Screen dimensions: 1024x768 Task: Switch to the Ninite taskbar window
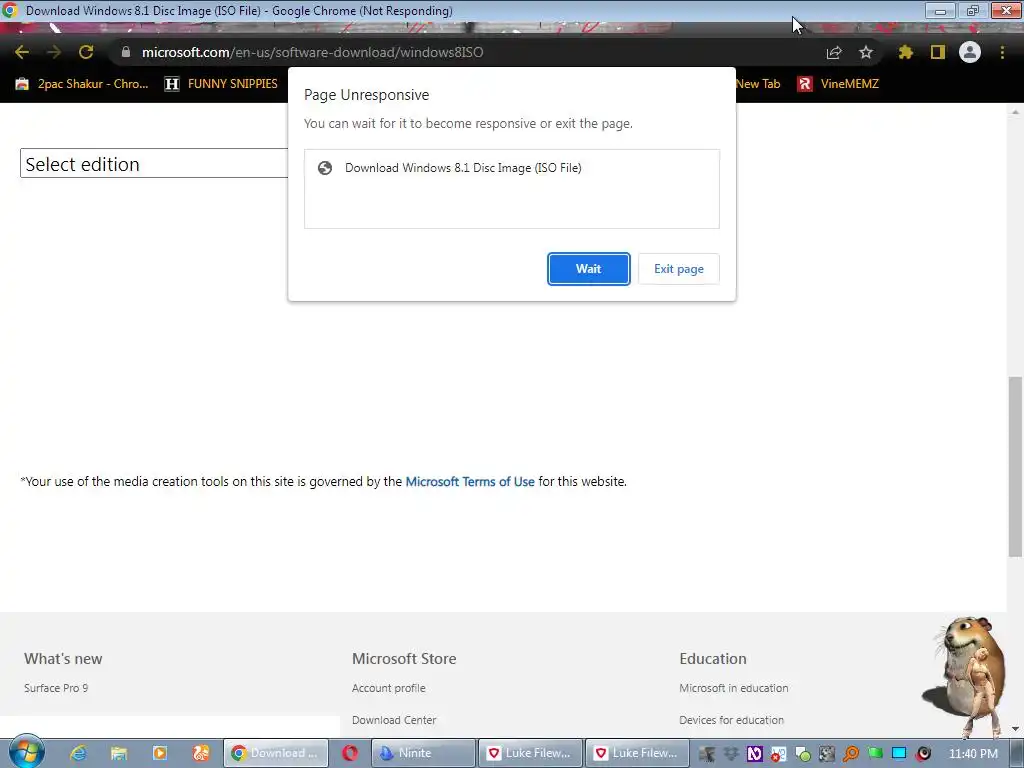tap(423, 753)
